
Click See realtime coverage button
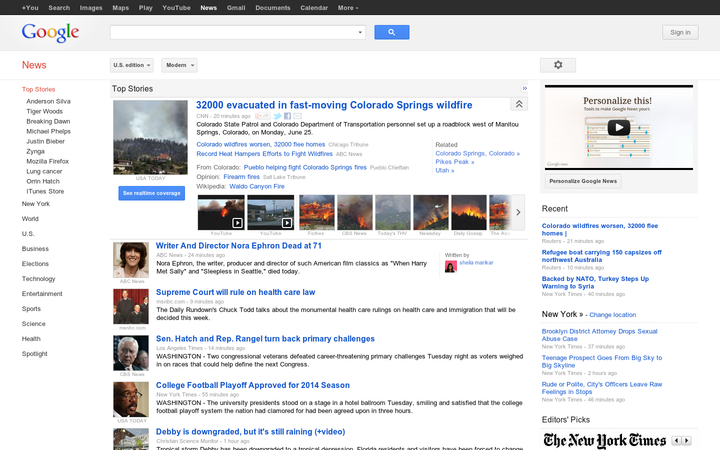point(152,193)
